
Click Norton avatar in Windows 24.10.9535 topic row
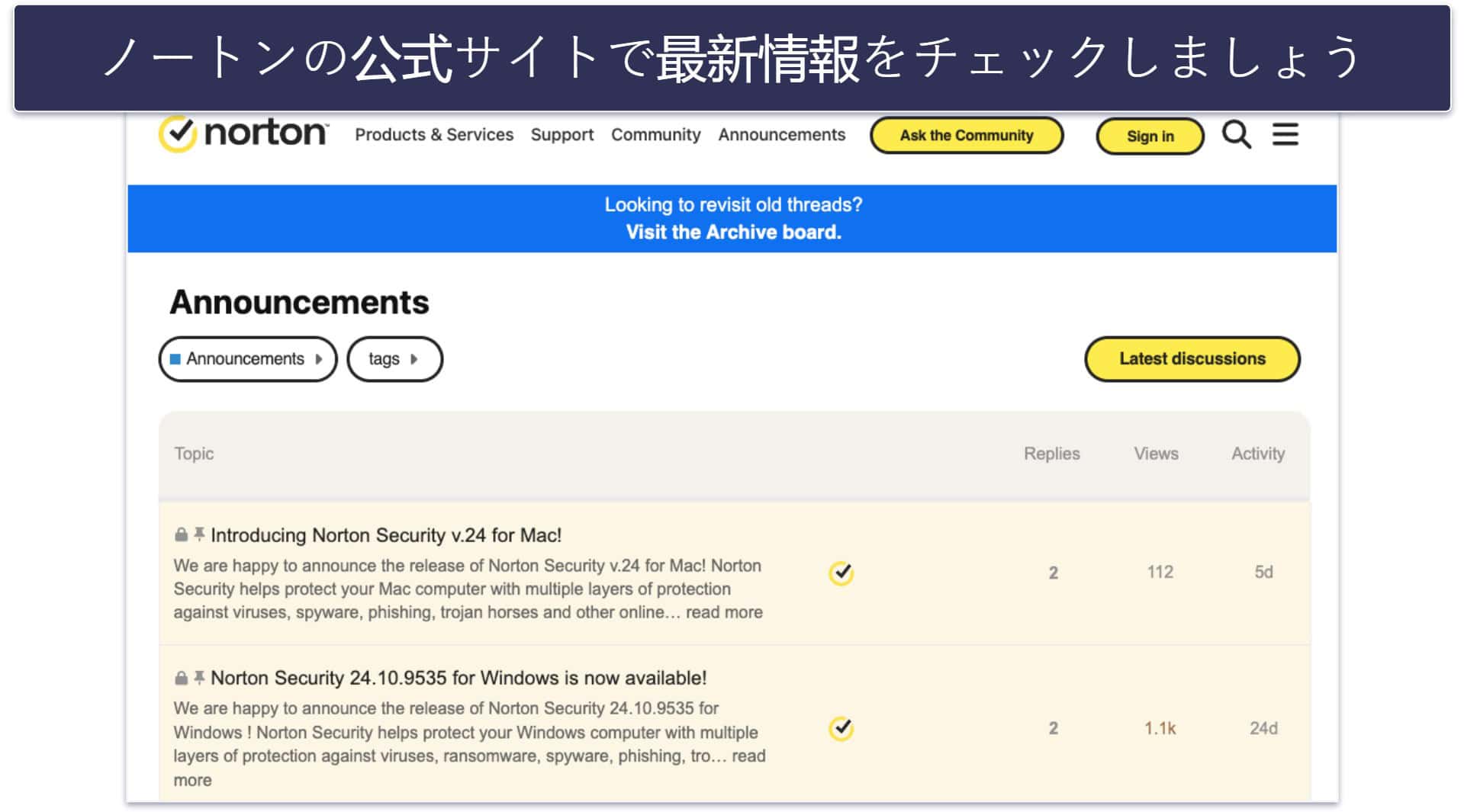tap(841, 729)
